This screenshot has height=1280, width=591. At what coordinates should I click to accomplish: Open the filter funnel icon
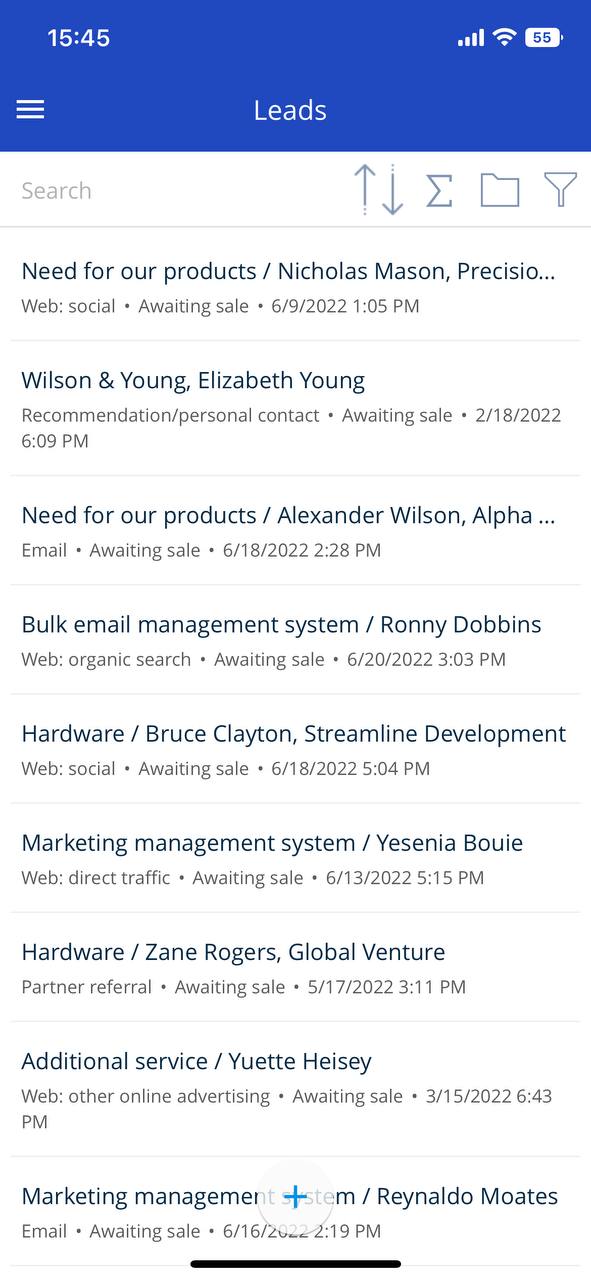pos(560,189)
